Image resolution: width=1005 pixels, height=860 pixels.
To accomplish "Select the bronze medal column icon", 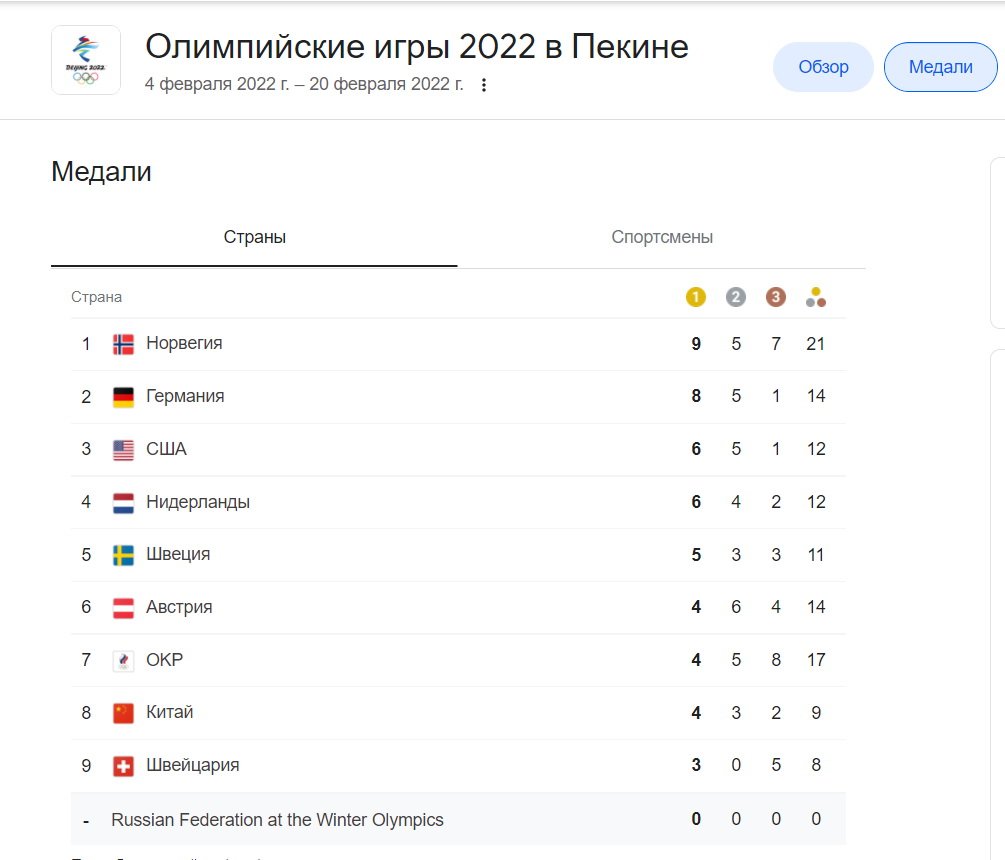I will tap(775, 296).
